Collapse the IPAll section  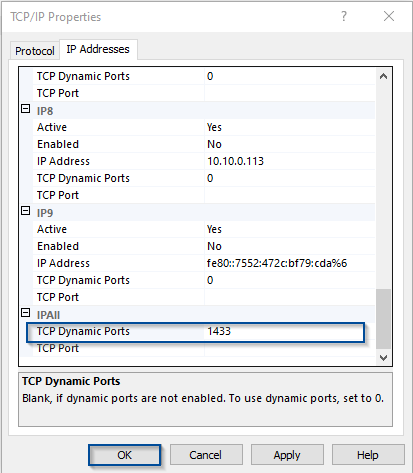[26, 313]
